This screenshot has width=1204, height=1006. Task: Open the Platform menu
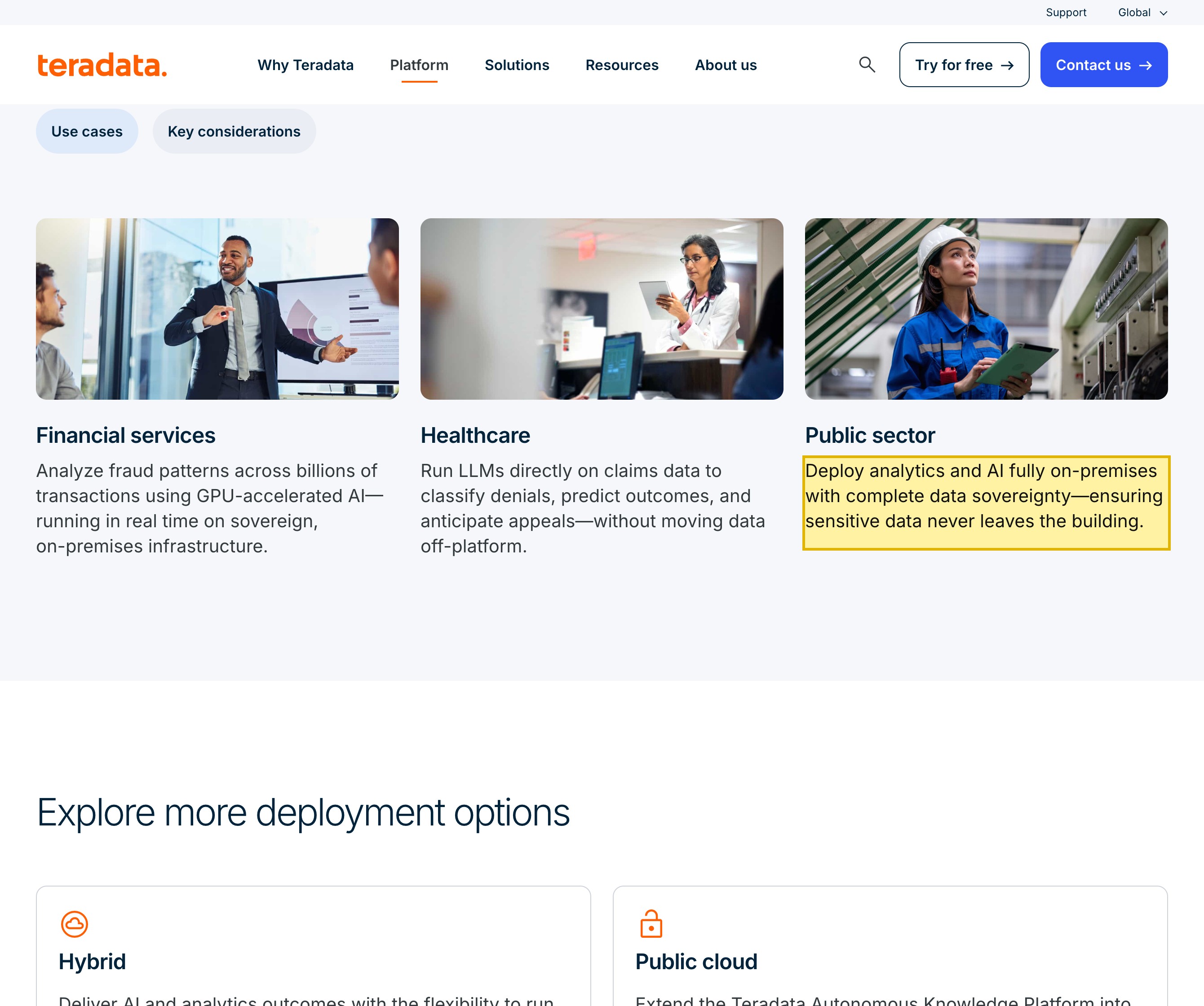click(x=419, y=66)
